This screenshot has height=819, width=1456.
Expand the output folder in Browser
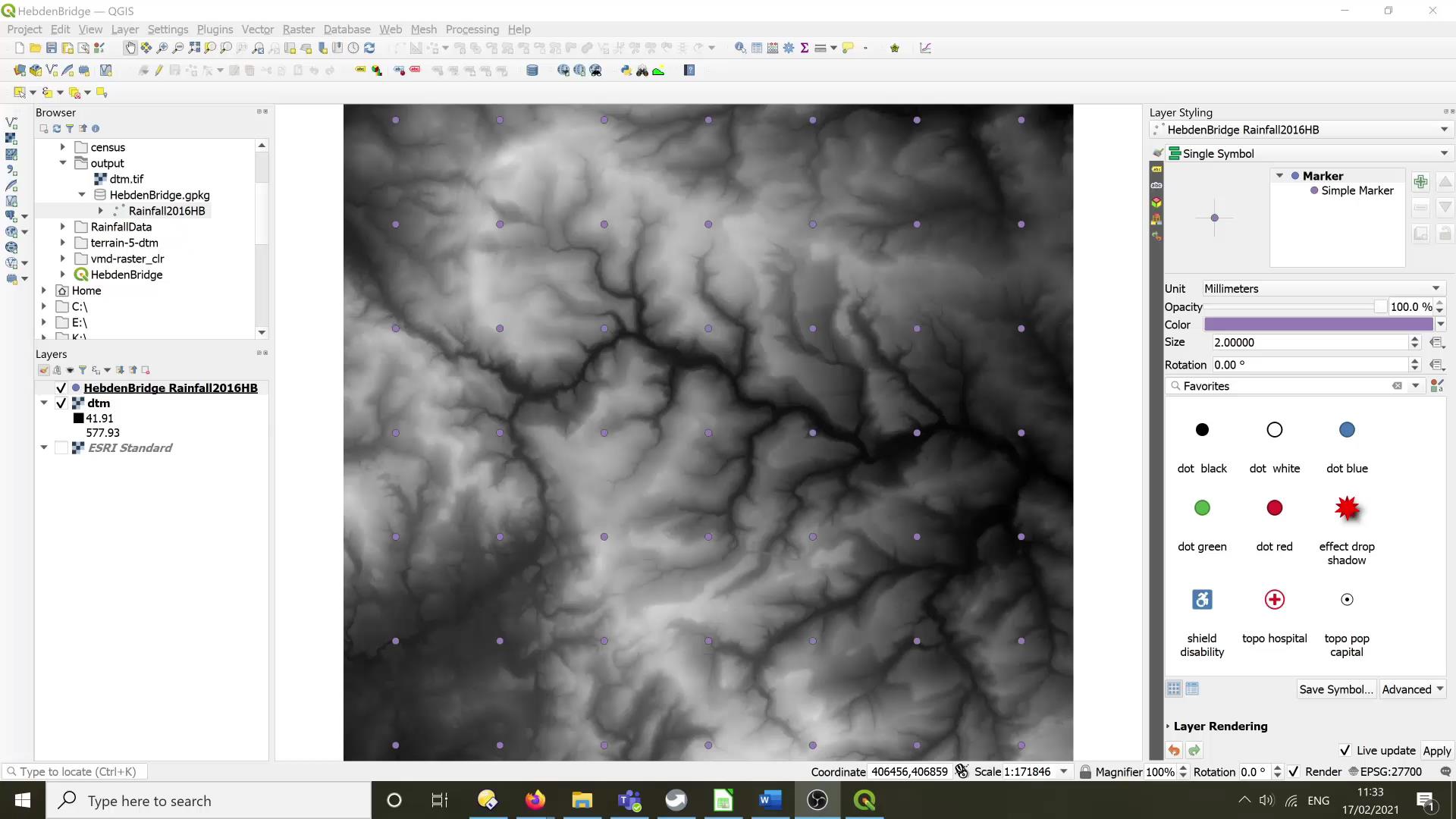coord(62,162)
